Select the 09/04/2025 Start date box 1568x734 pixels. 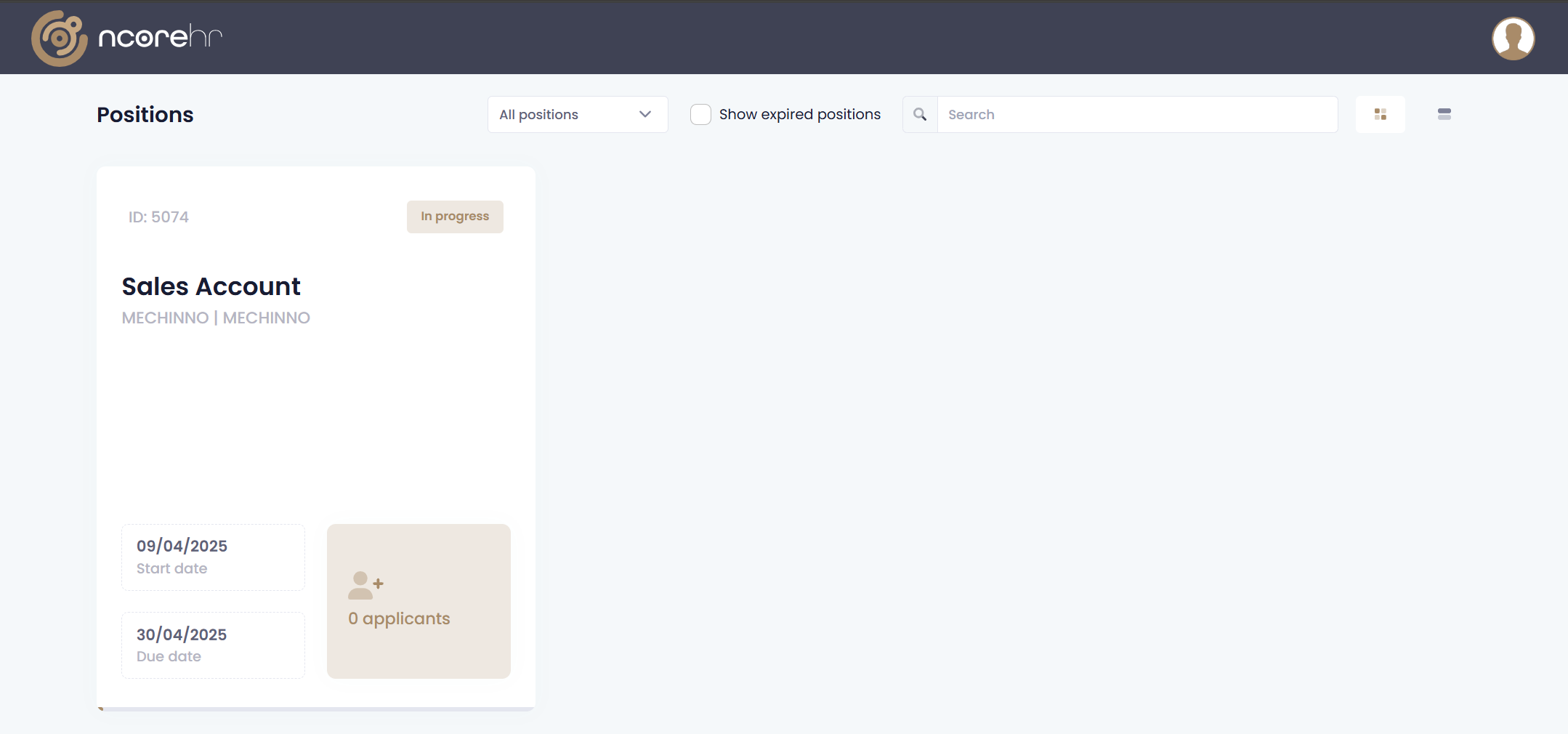click(213, 557)
